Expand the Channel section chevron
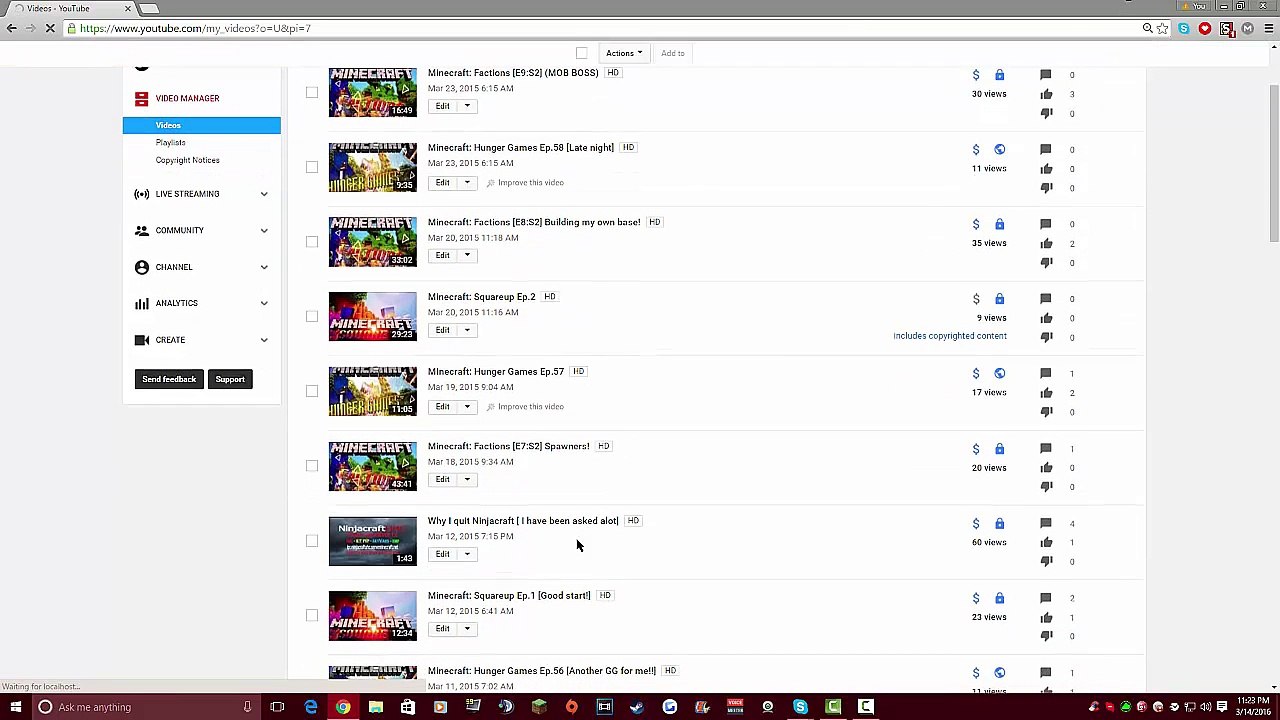 tap(264, 267)
